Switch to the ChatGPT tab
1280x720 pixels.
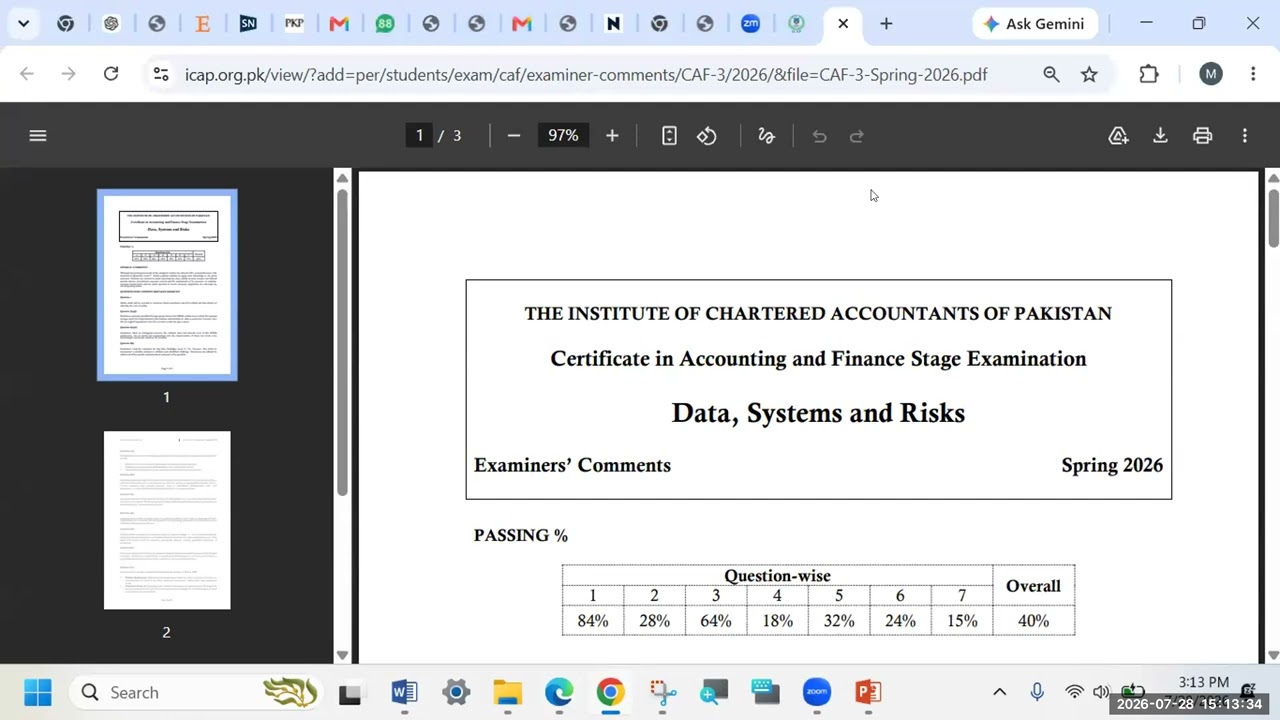(x=111, y=24)
